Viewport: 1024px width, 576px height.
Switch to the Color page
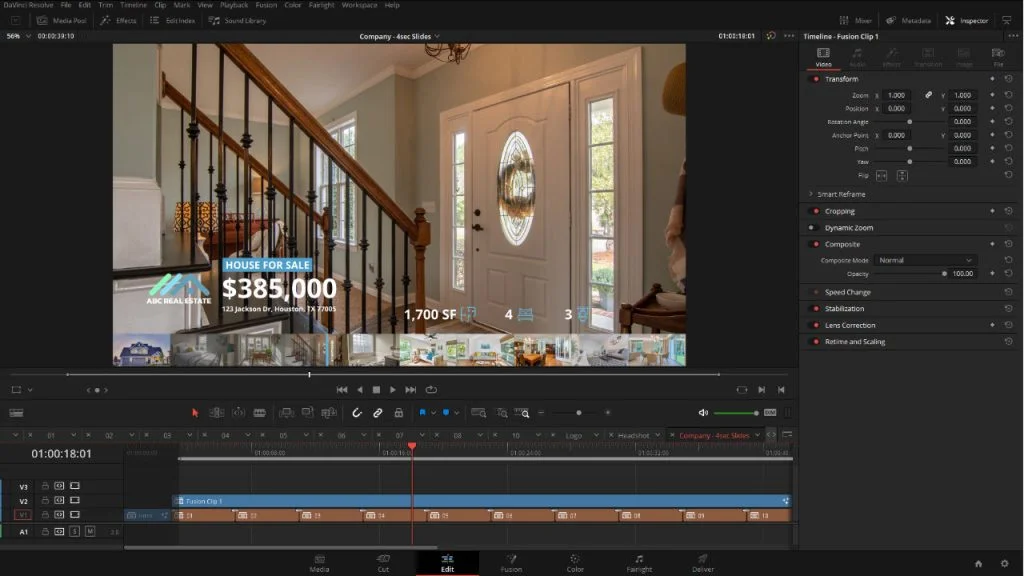pyautogui.click(x=575, y=563)
